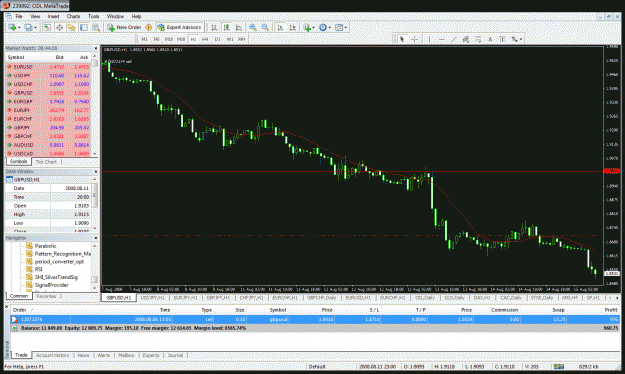Open the Insert menu
Image resolution: width=625 pixels, height=374 pixels.
[x=53, y=16]
